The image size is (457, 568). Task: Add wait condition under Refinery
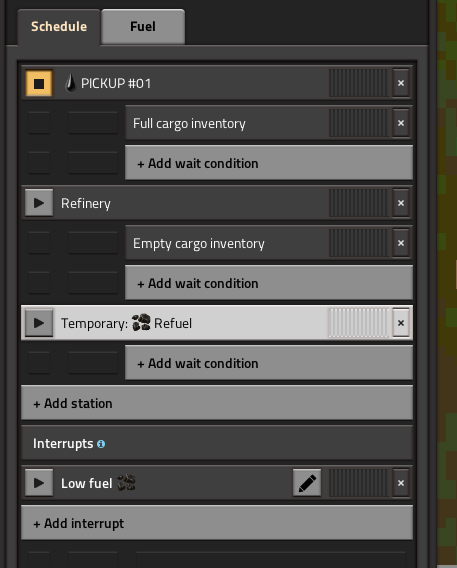click(x=269, y=283)
